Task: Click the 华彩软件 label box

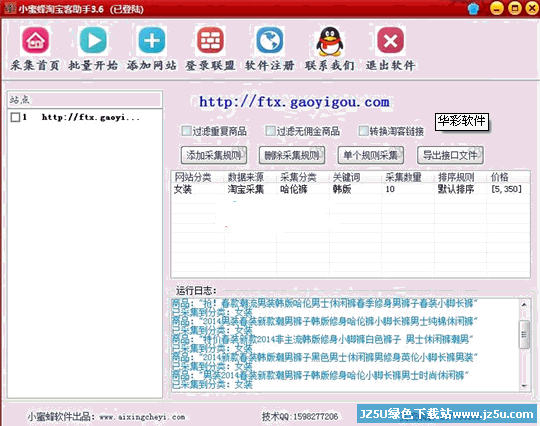Action: 461,122
